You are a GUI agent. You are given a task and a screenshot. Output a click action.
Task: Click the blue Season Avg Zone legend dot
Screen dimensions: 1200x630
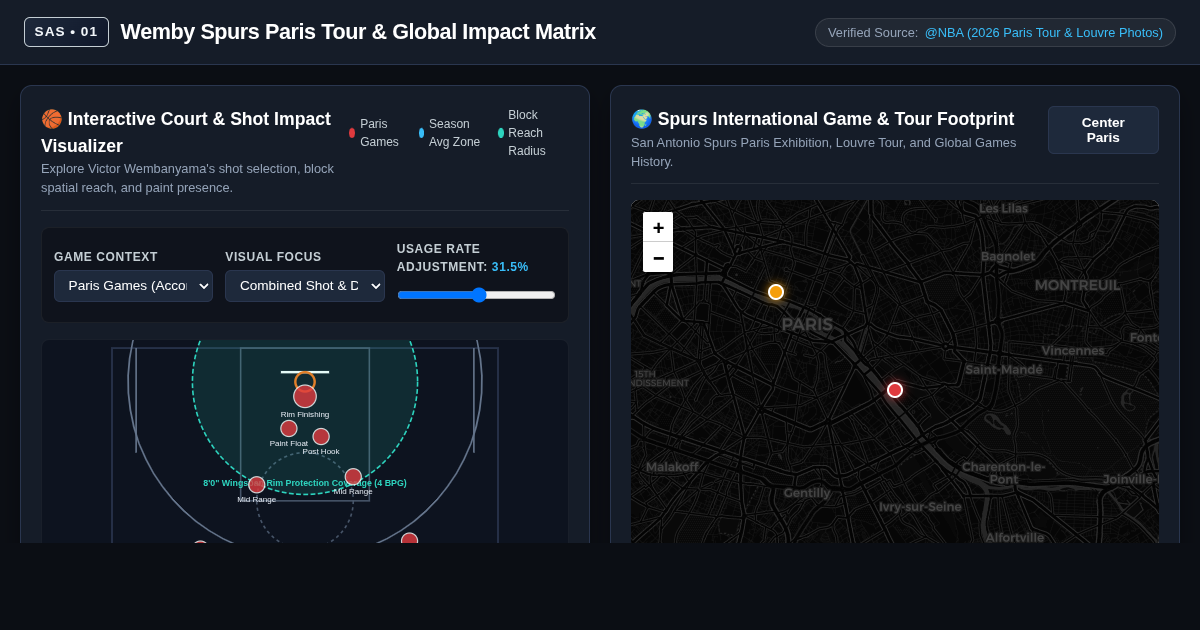click(421, 133)
